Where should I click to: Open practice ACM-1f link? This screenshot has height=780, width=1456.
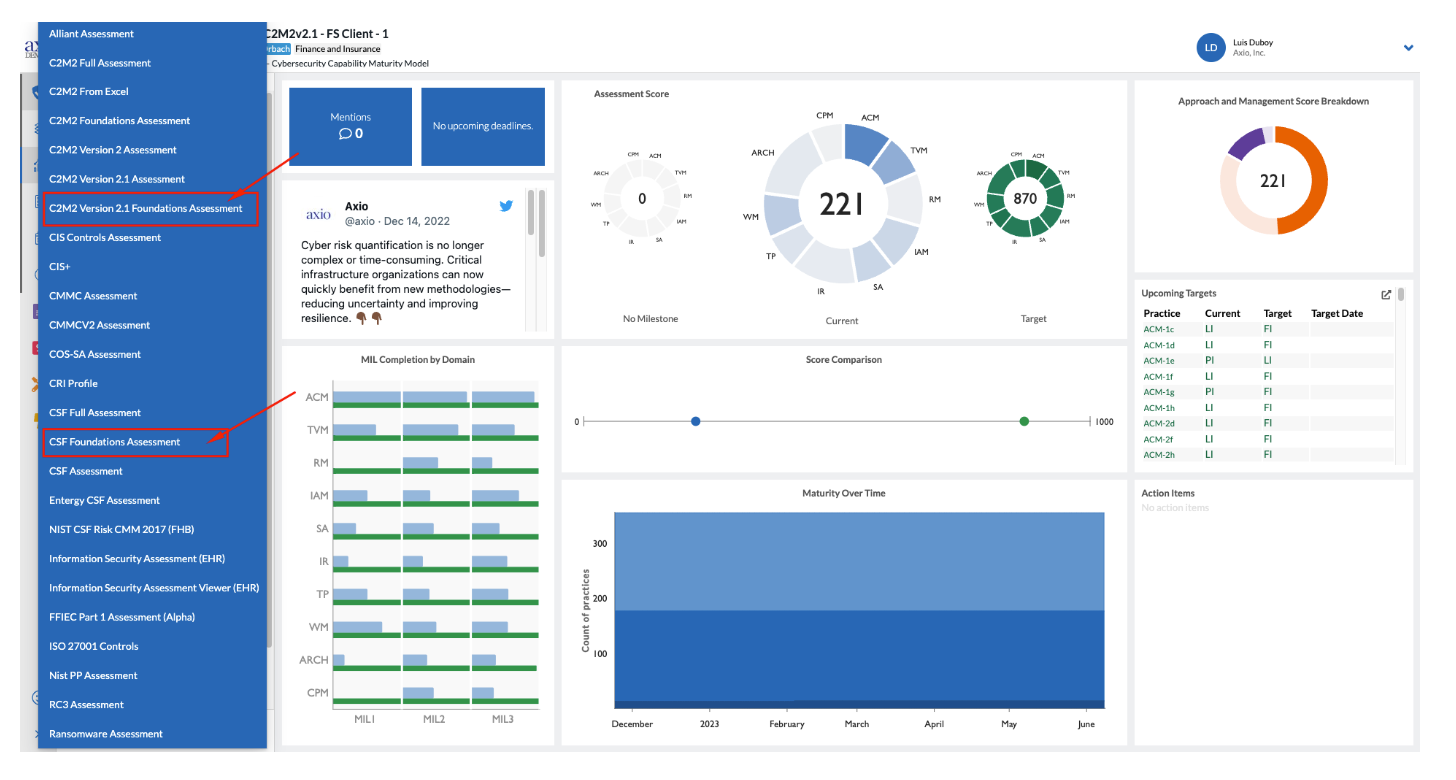[x=1159, y=377]
